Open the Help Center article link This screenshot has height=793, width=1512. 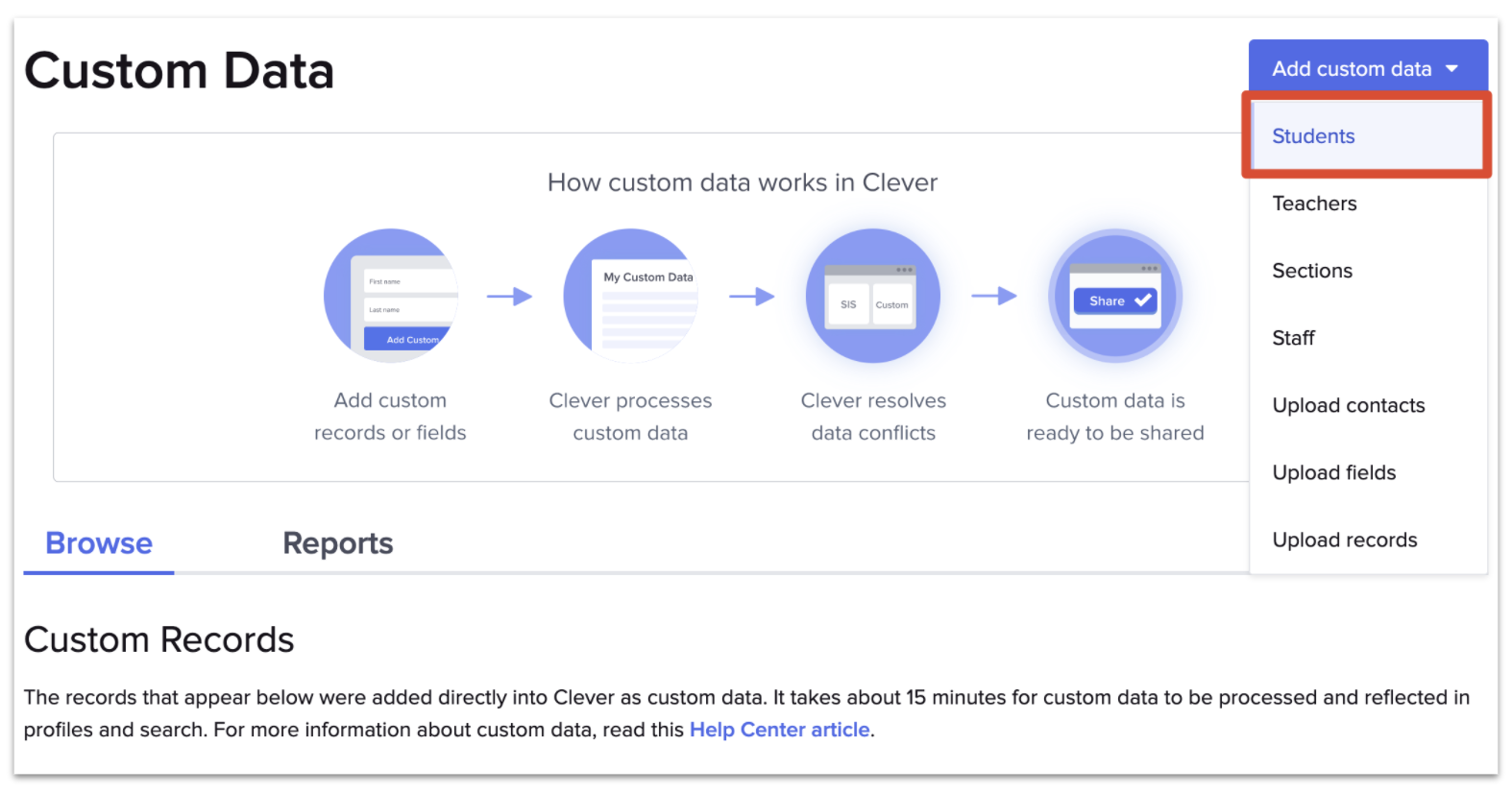(779, 729)
